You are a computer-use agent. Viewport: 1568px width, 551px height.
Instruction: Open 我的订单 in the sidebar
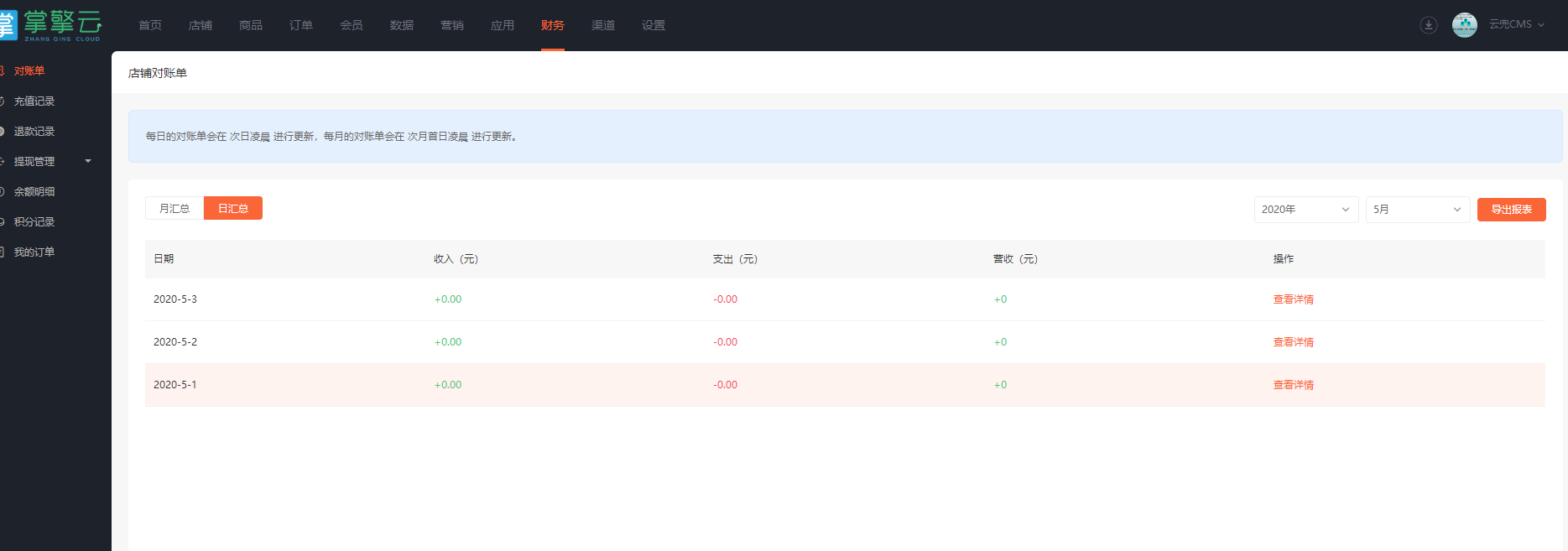coord(34,252)
